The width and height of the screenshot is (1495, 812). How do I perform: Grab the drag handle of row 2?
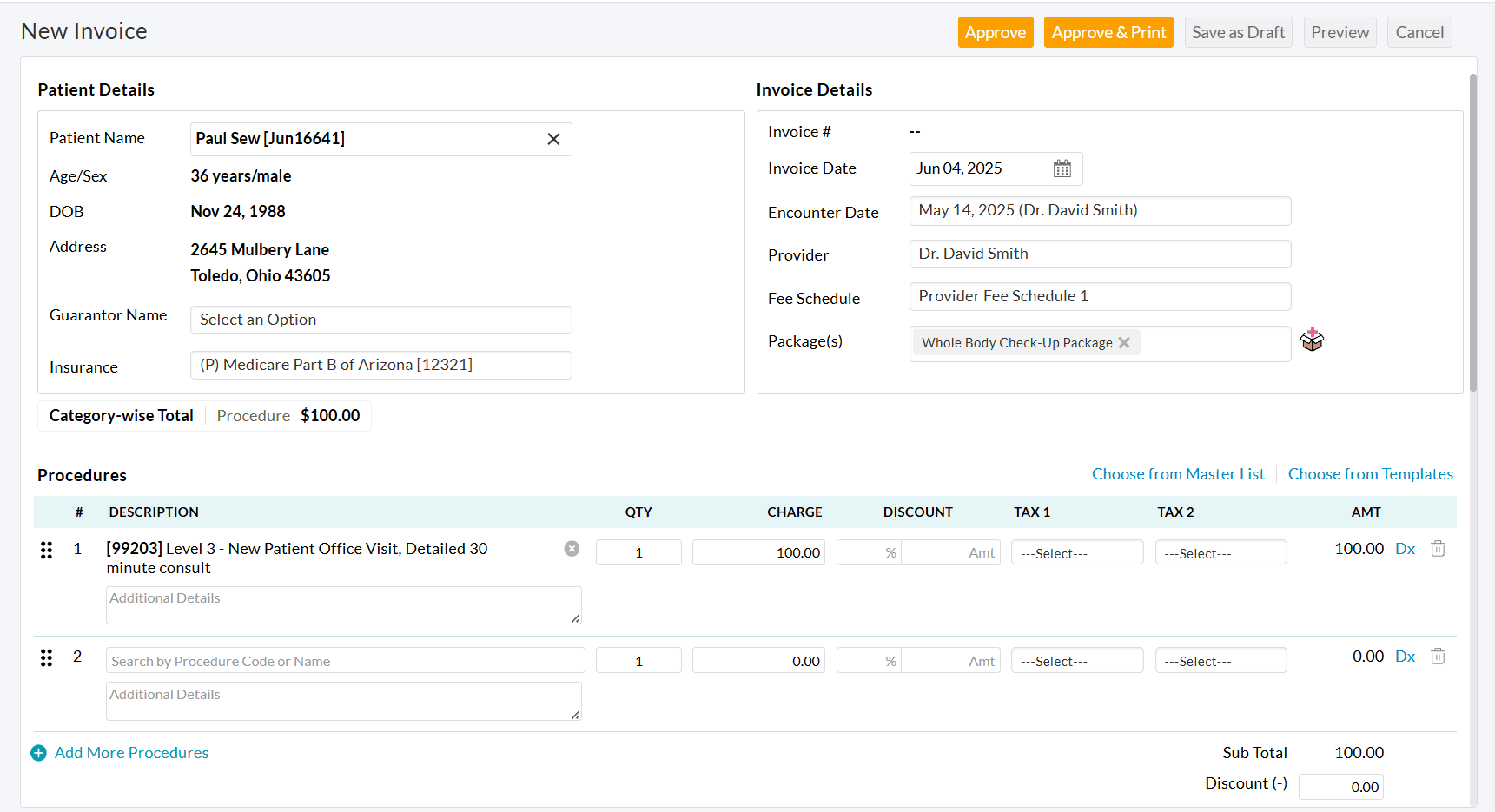[x=47, y=657]
